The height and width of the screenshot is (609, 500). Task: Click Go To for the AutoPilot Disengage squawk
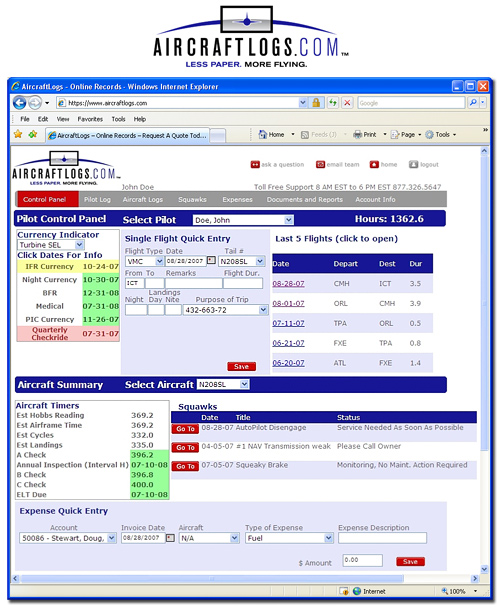coord(185,429)
